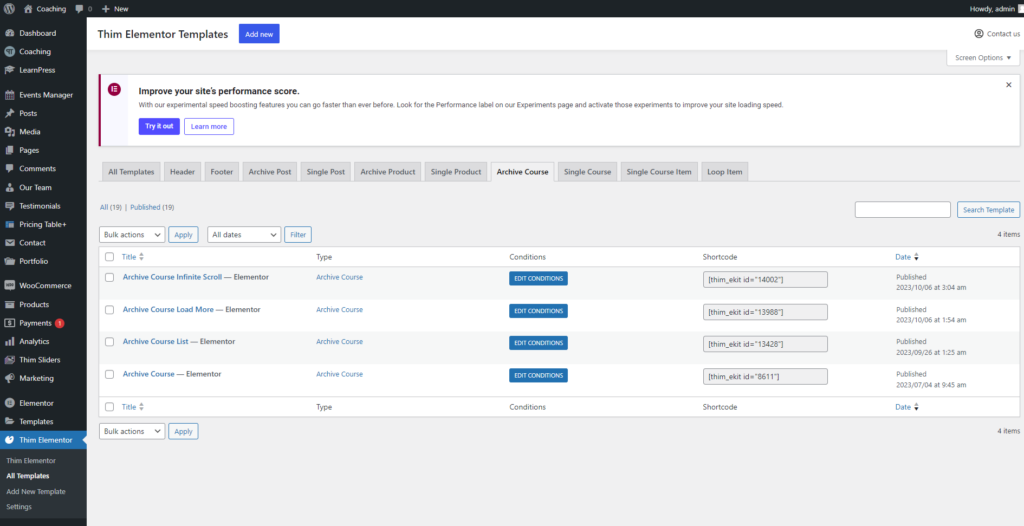The width and height of the screenshot is (1024, 526).
Task: Click the Contact us link
Action: [x=997, y=34]
